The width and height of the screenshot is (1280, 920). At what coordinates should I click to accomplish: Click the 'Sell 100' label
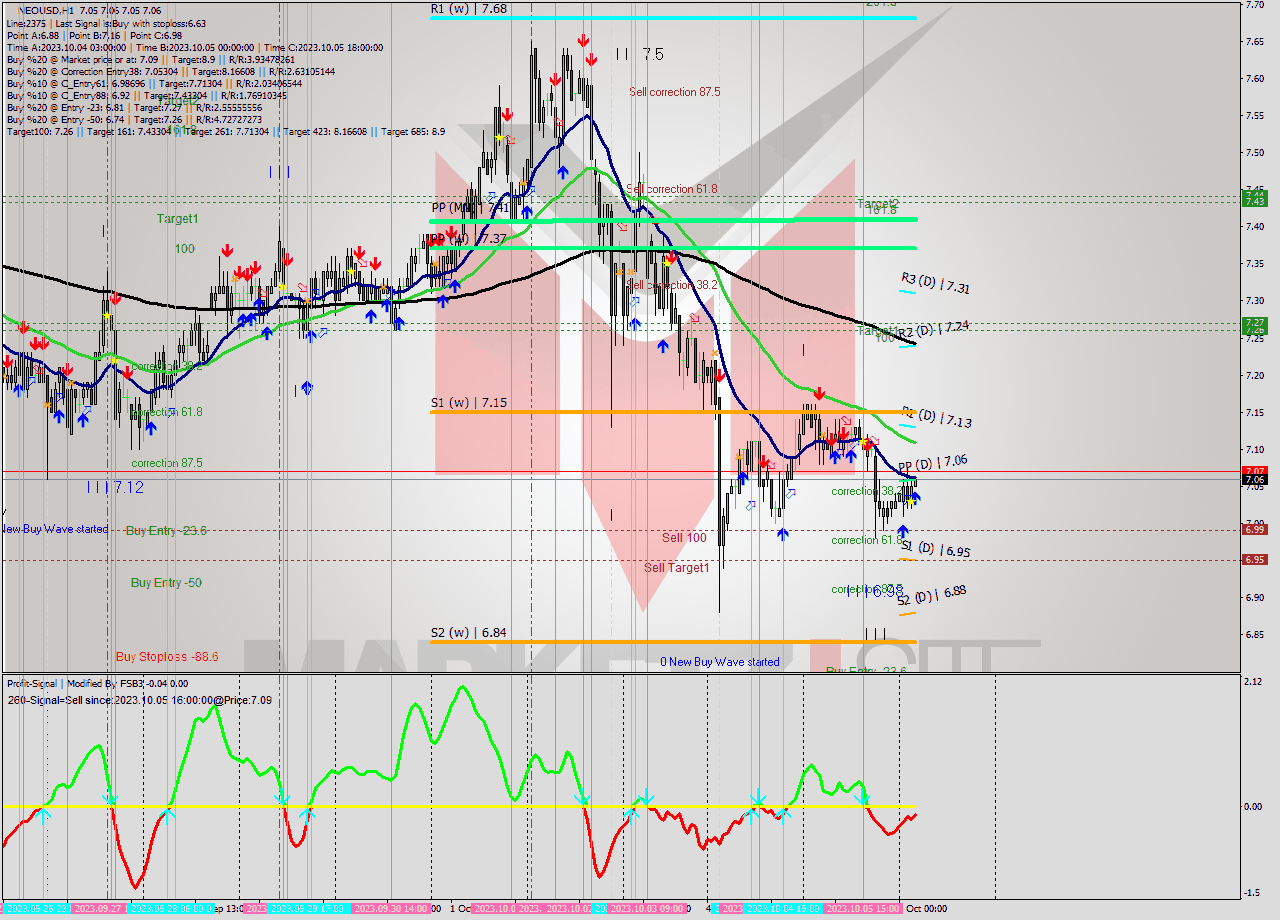(x=684, y=538)
